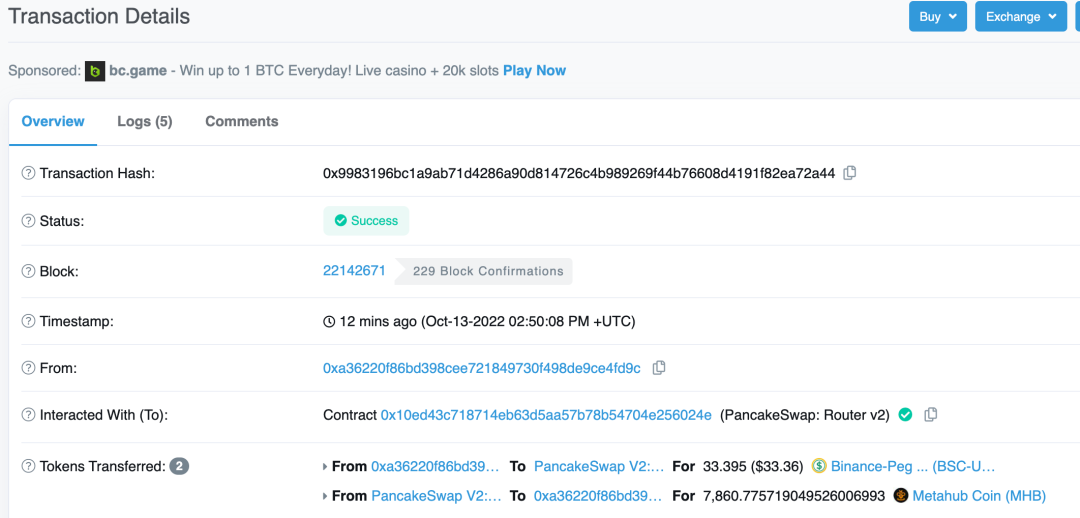The image size is (1080, 518).
Task: Click the help icon beside Tokens Transferred
Action: 28,466
